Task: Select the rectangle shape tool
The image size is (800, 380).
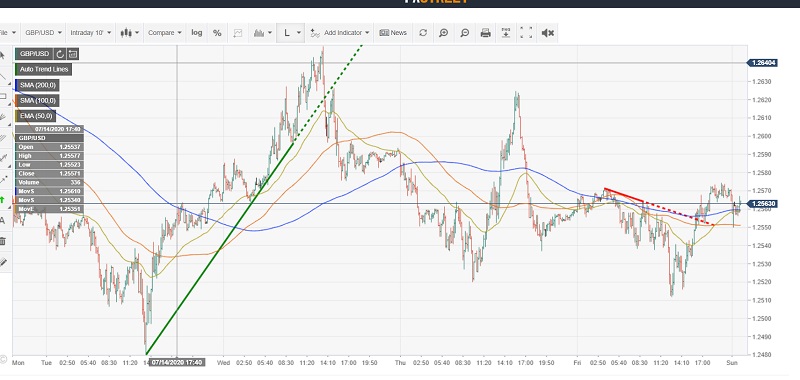Action: (3, 97)
